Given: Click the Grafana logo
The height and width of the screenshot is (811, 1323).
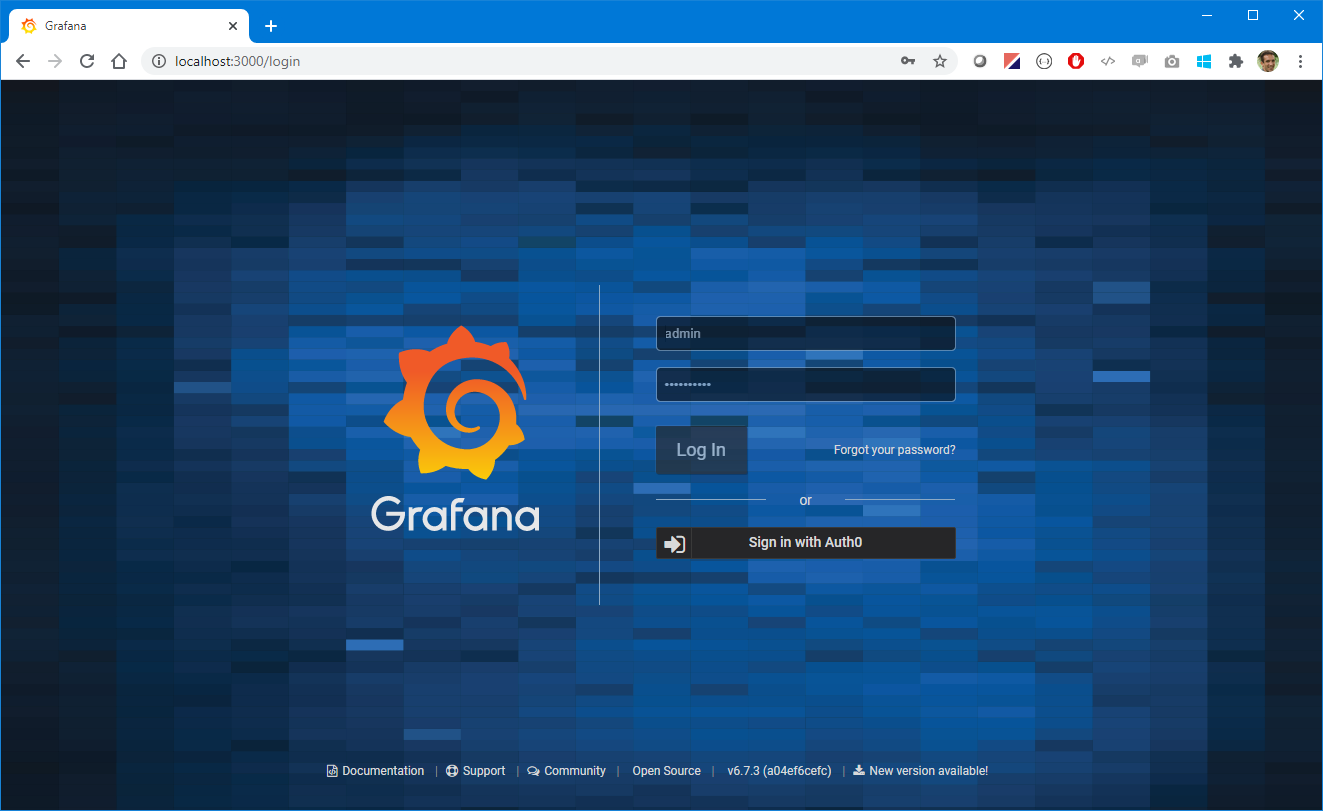Looking at the screenshot, I should [x=456, y=428].
